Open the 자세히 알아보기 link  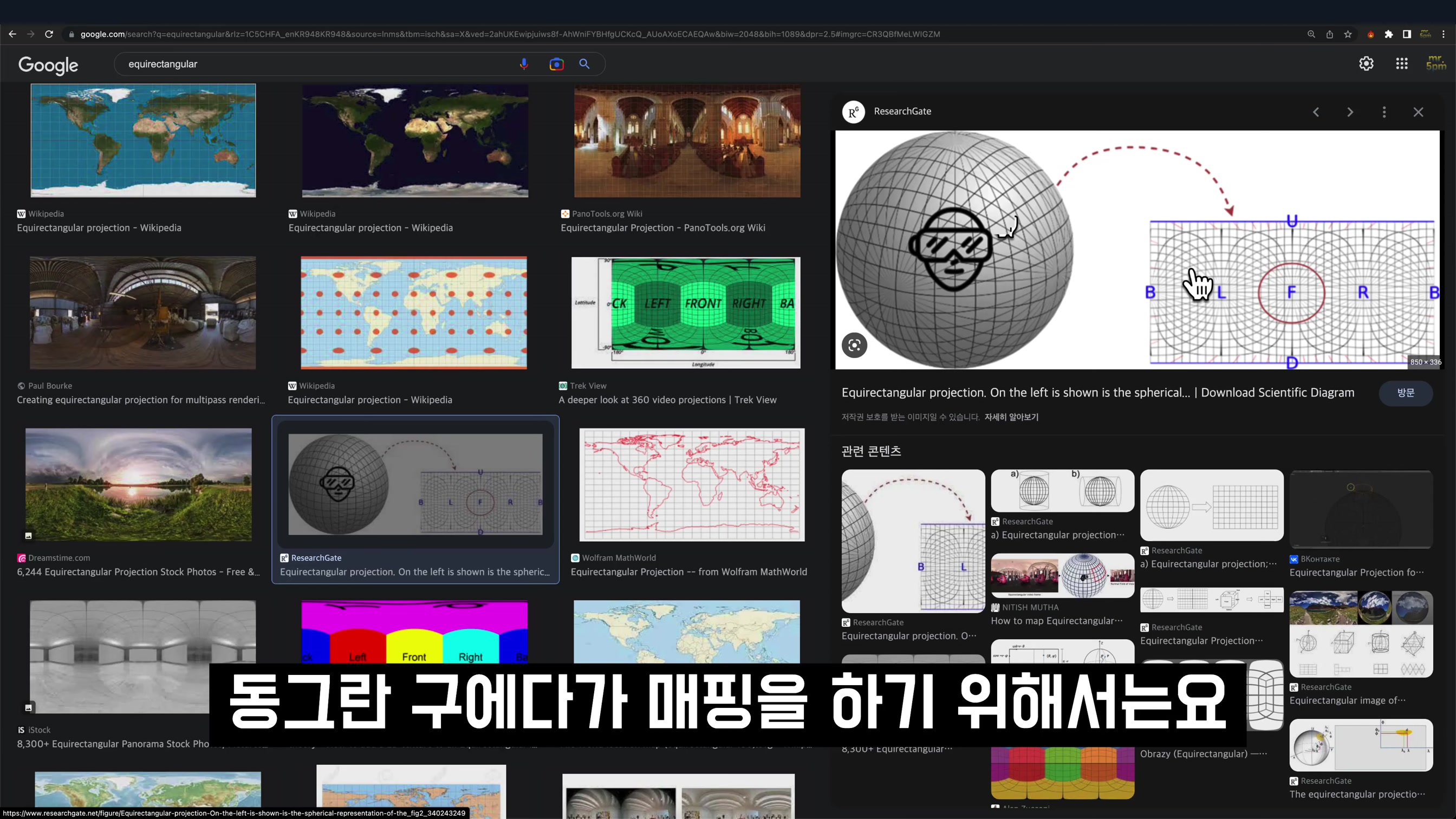coord(1011,417)
